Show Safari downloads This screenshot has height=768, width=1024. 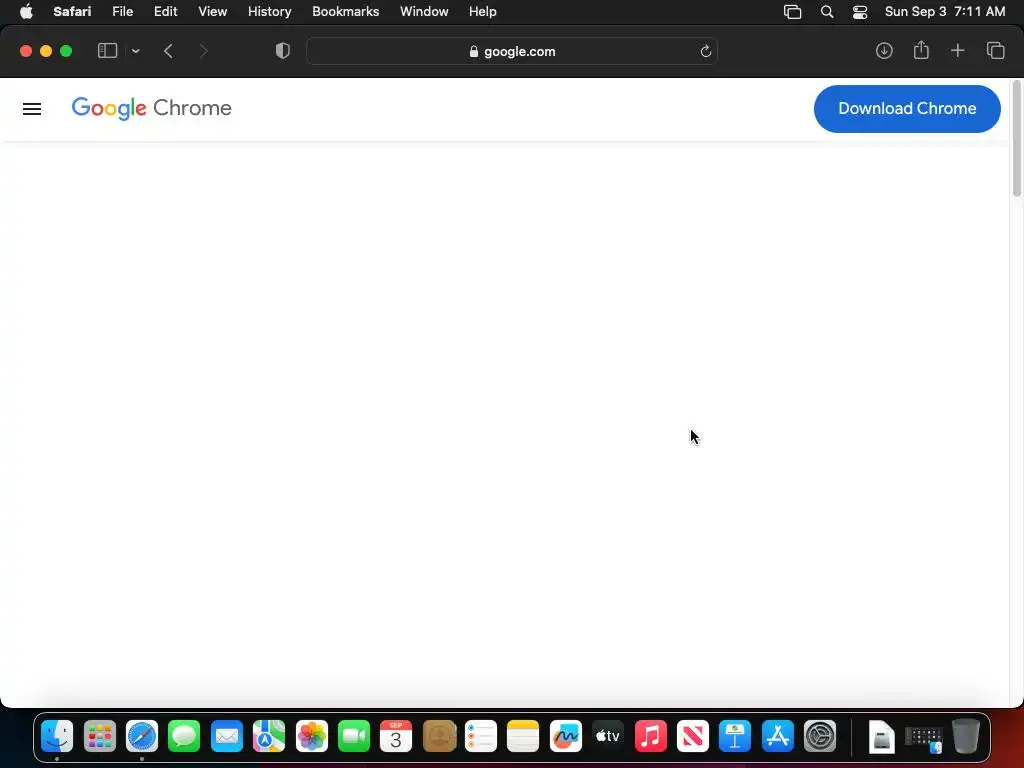click(x=884, y=51)
